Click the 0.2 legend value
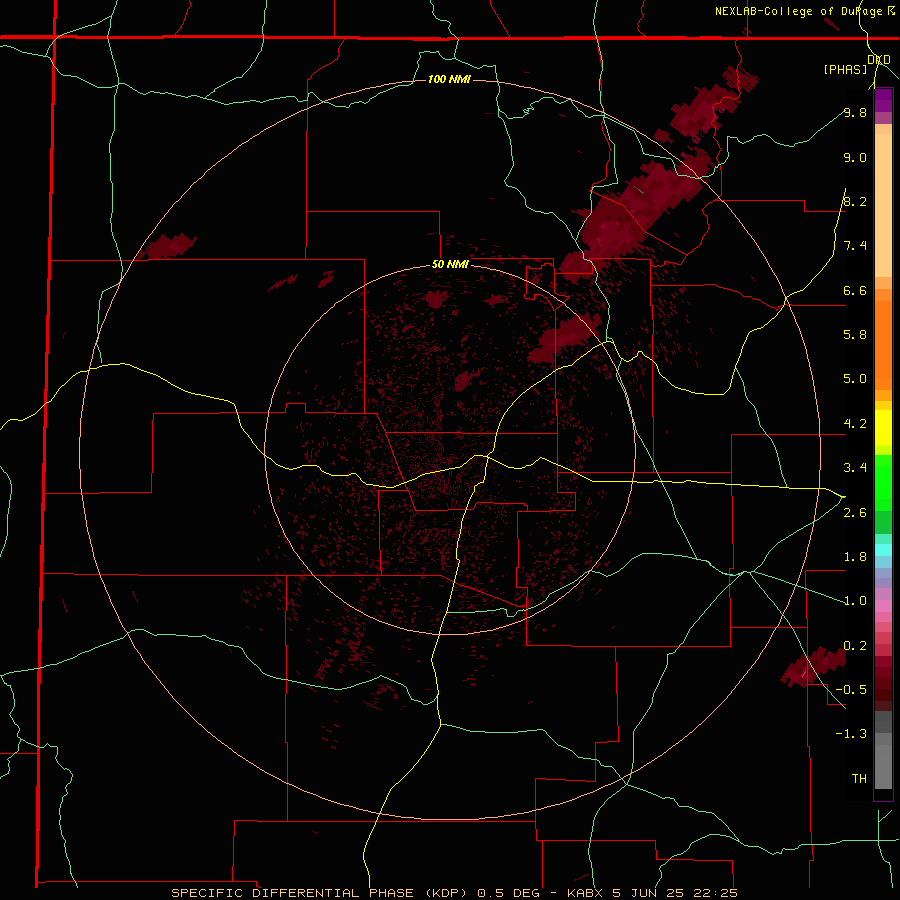The width and height of the screenshot is (900, 900). click(855, 646)
